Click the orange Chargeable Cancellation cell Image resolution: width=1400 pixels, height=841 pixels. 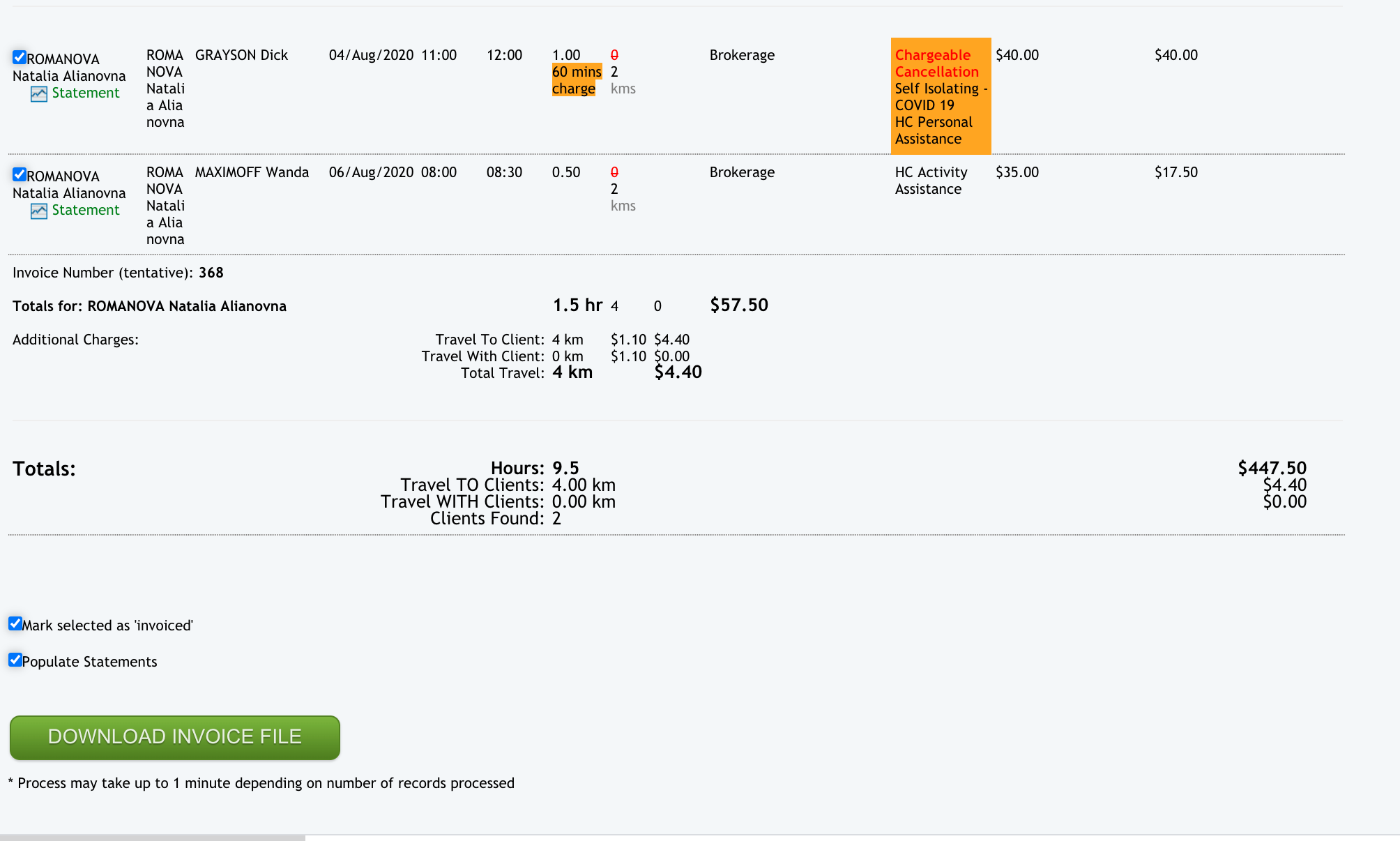point(941,96)
